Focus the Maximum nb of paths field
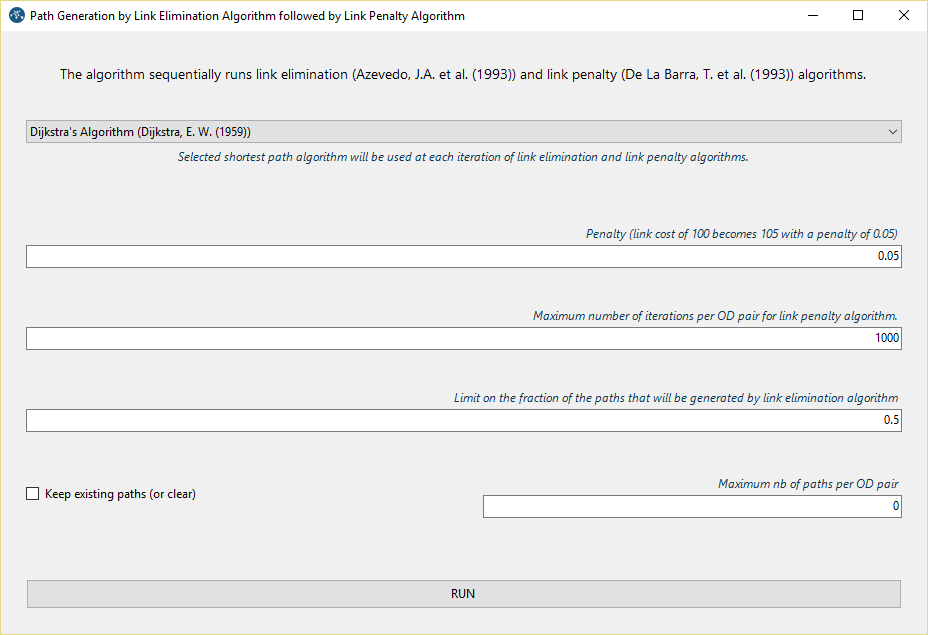Image resolution: width=928 pixels, height=635 pixels. (692, 507)
